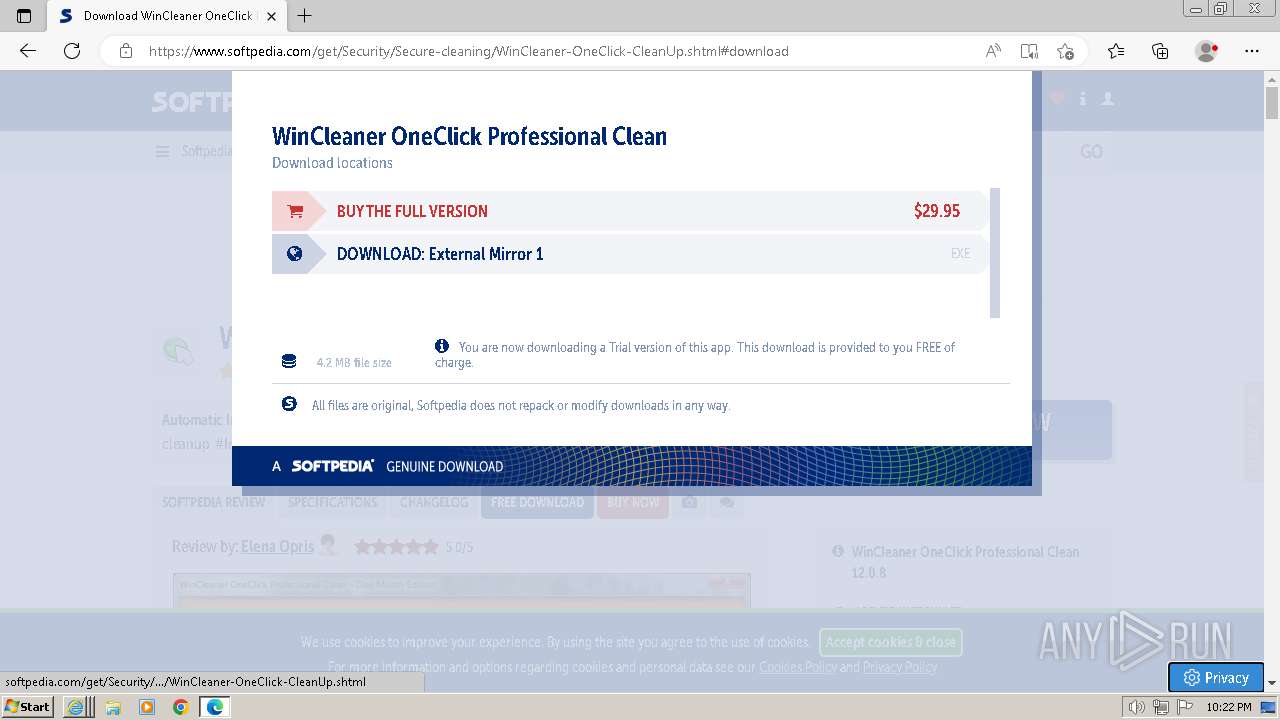Open Collections icon in Edge toolbar
The height and width of the screenshot is (720, 1280).
1160,51
